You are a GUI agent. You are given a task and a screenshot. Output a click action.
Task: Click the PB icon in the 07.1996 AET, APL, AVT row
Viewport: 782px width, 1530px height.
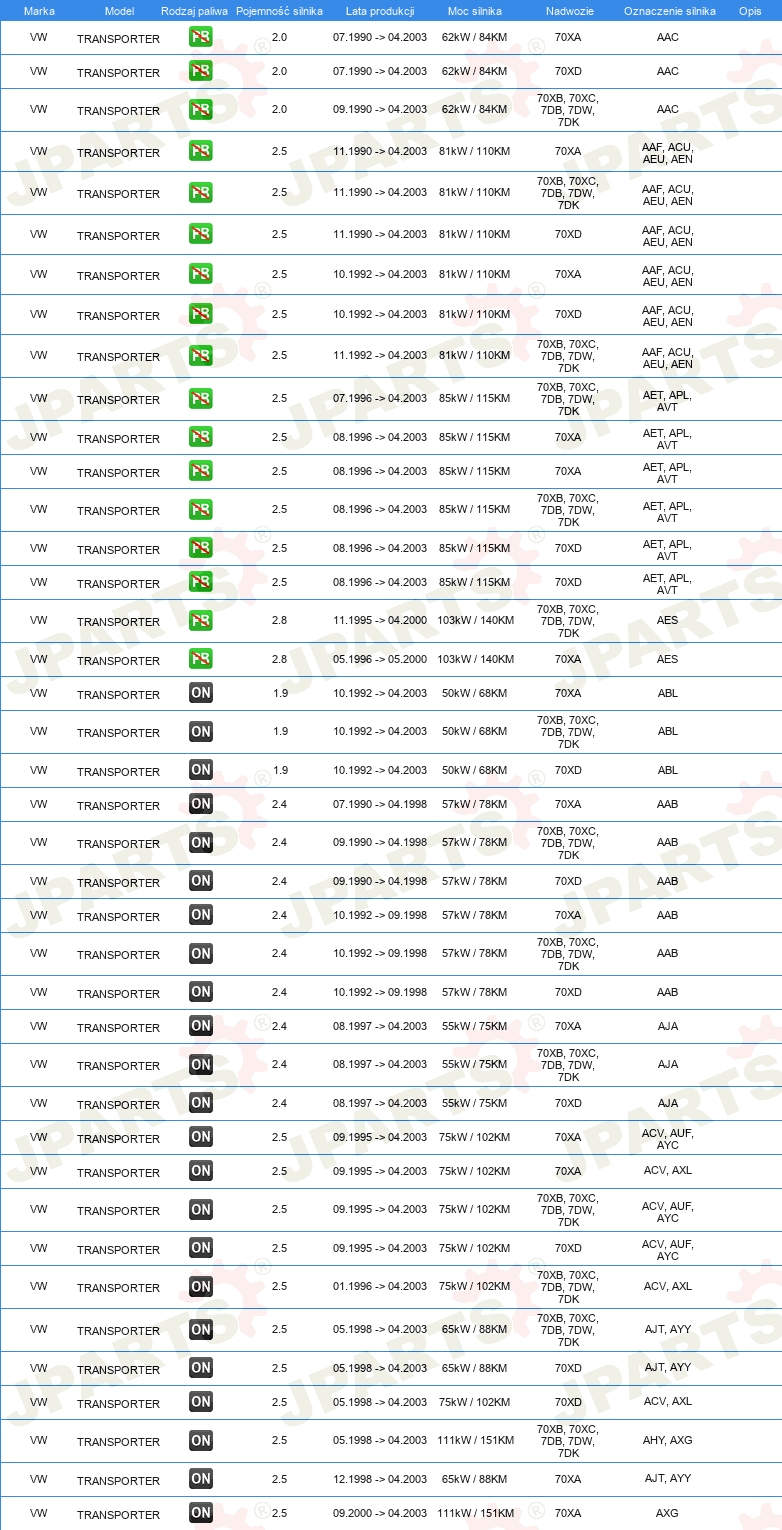click(201, 398)
